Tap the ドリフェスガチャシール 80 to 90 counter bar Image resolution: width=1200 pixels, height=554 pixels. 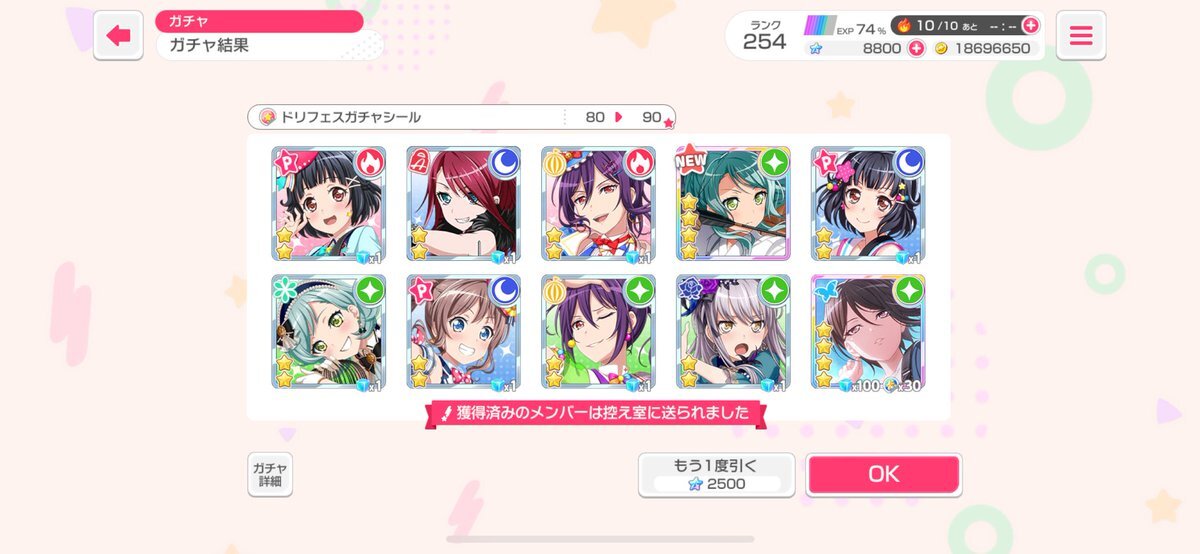pyautogui.click(x=461, y=117)
